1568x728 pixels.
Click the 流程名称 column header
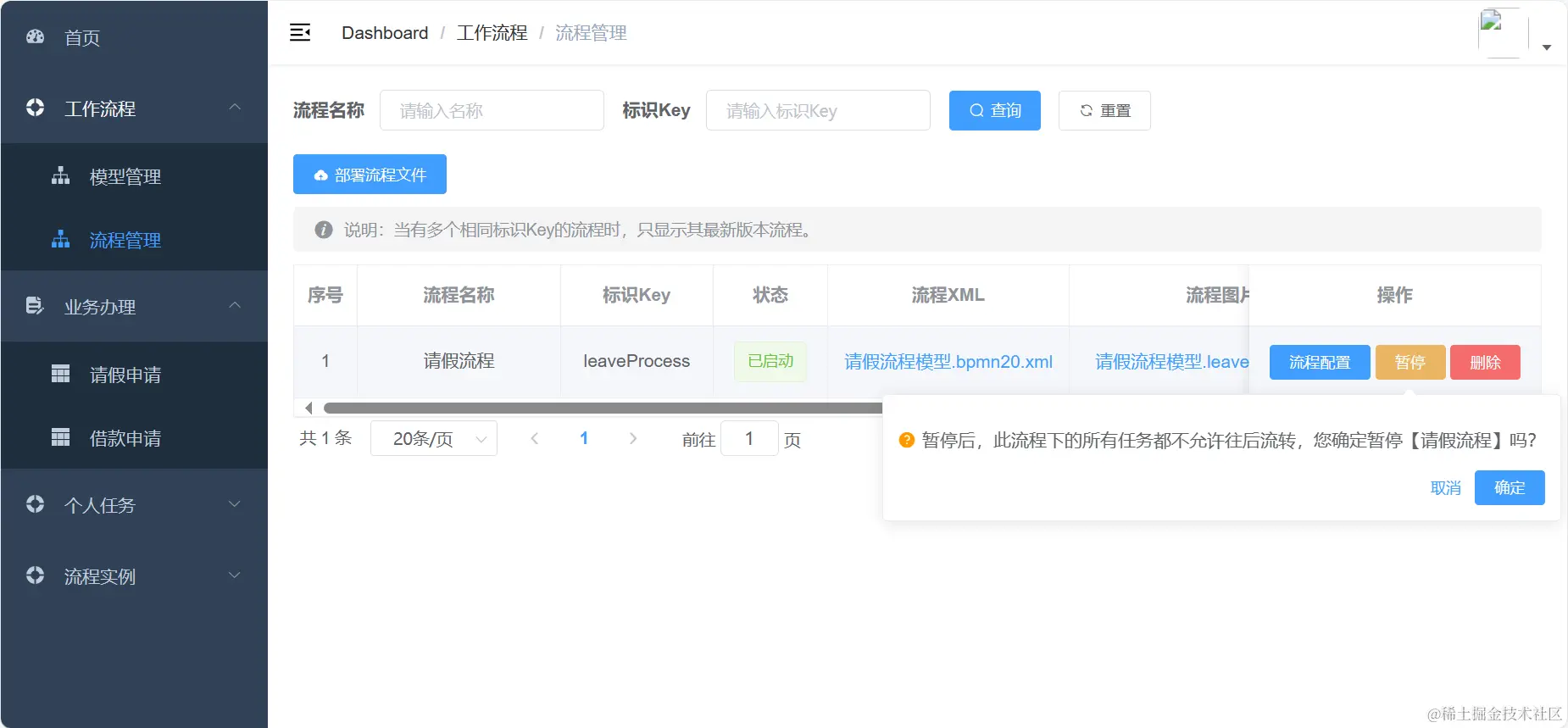tap(459, 295)
